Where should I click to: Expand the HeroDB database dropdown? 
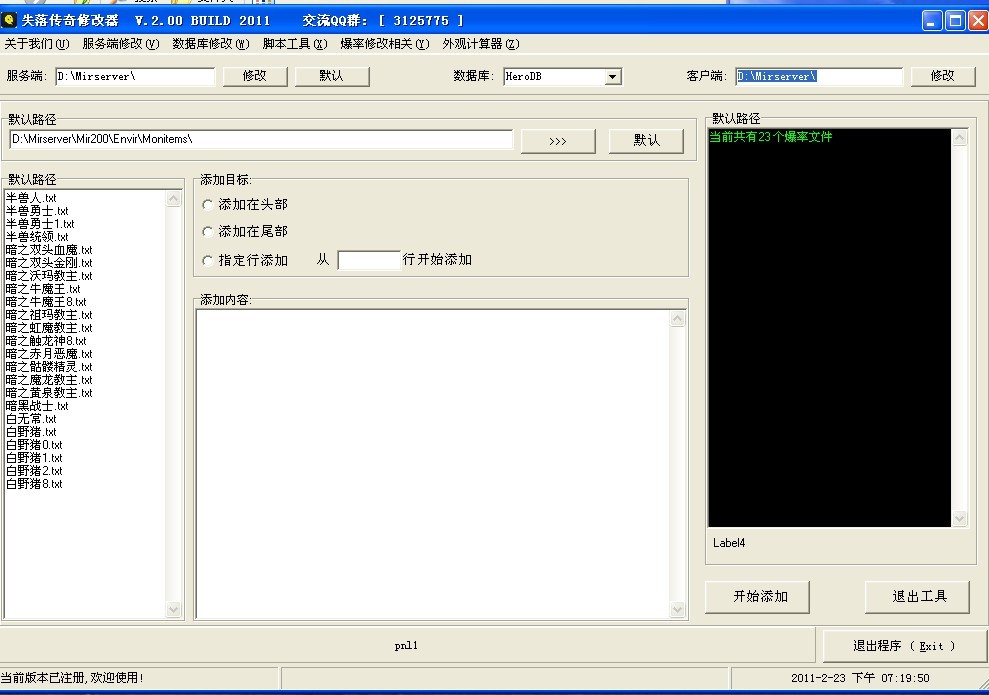(x=613, y=77)
